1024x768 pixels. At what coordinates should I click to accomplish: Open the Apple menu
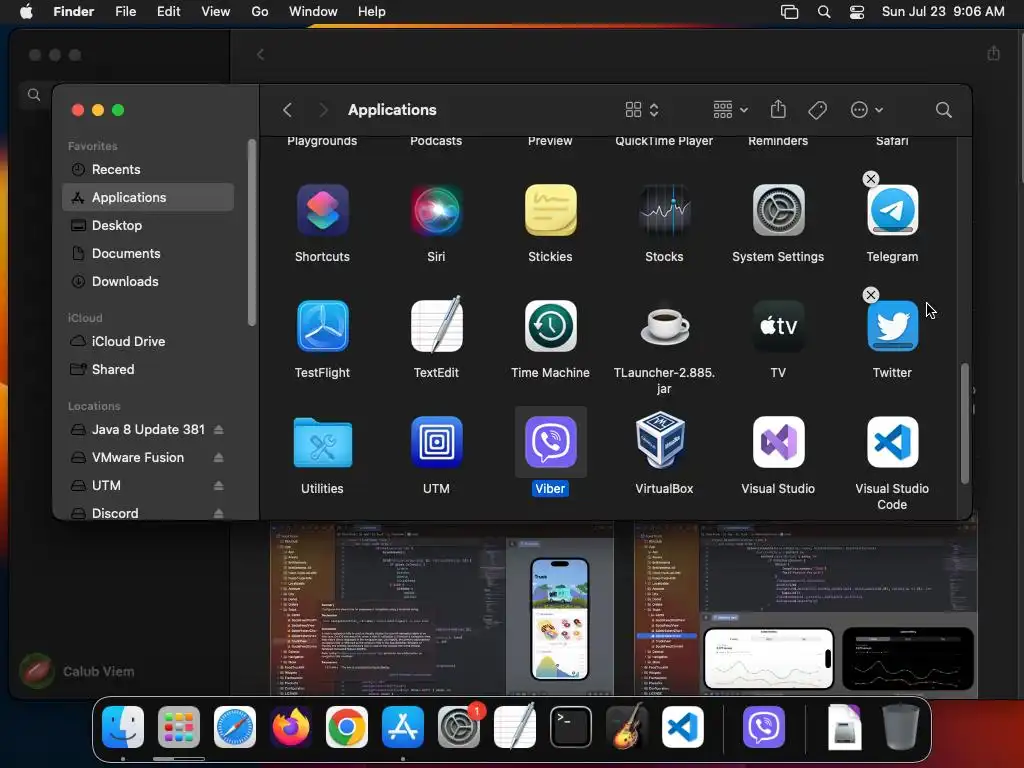[x=26, y=12]
